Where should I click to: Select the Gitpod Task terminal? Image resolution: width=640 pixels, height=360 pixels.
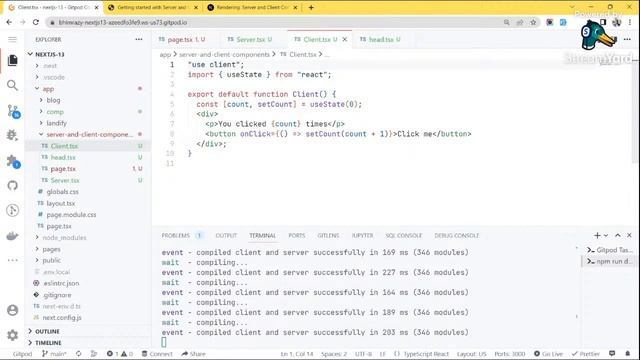pyautogui.click(x=609, y=250)
